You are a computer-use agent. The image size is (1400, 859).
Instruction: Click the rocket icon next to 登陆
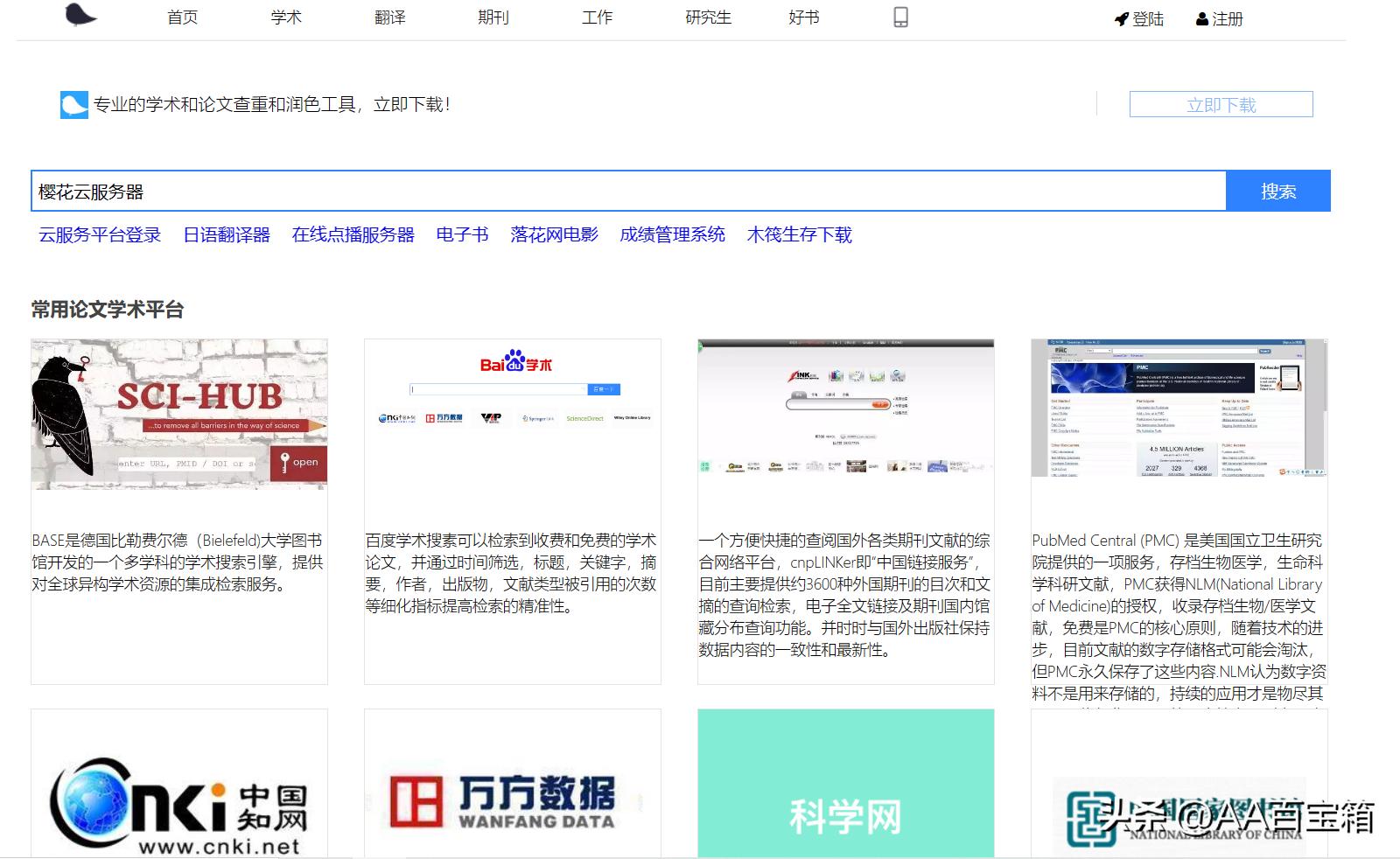tap(1120, 17)
